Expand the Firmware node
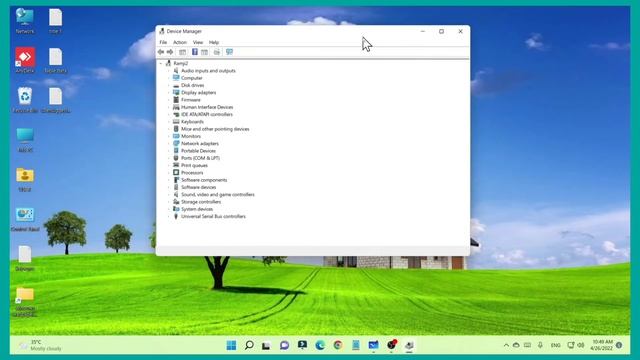The image size is (640, 360). [x=169, y=100]
